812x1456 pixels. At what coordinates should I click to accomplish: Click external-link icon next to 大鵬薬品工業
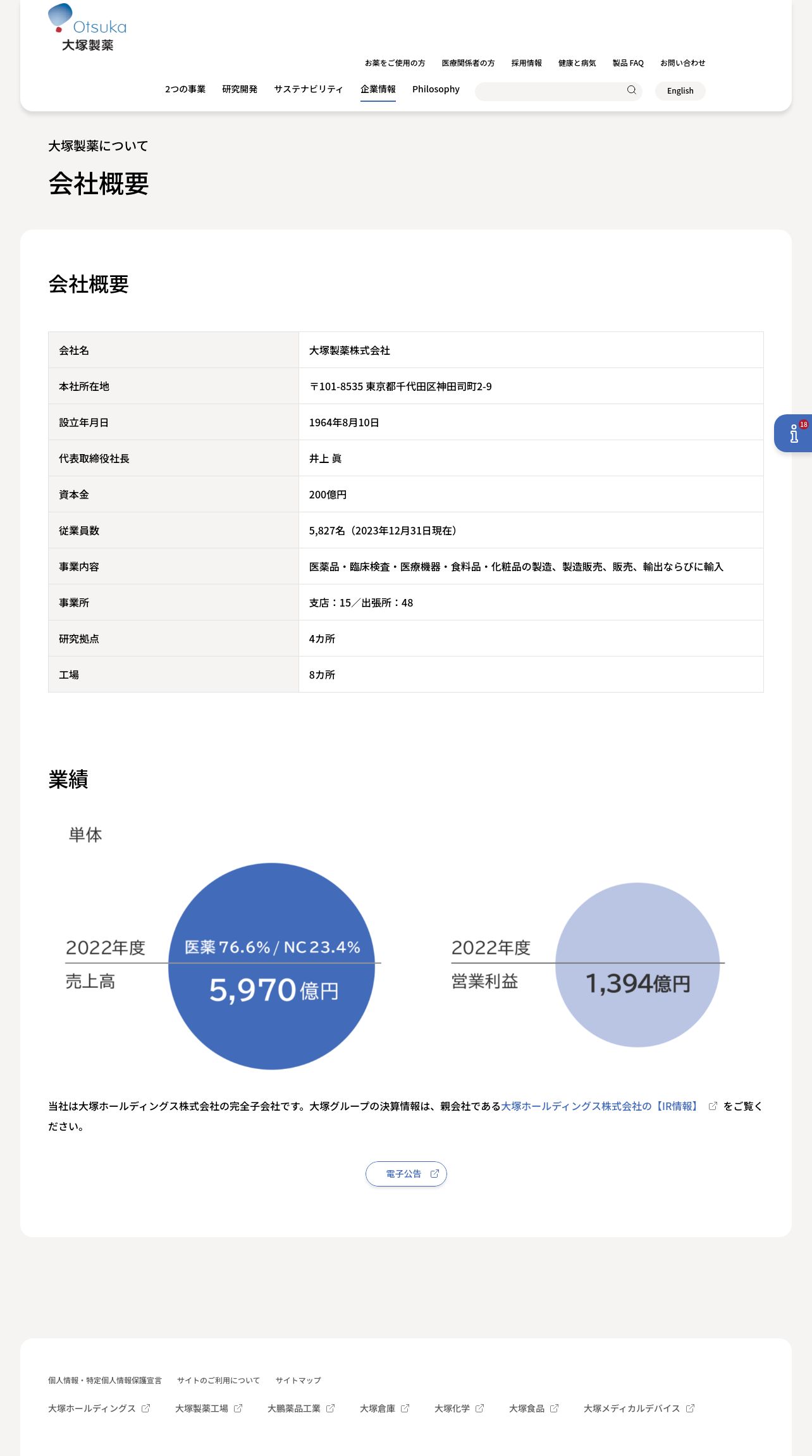pos(330,1409)
